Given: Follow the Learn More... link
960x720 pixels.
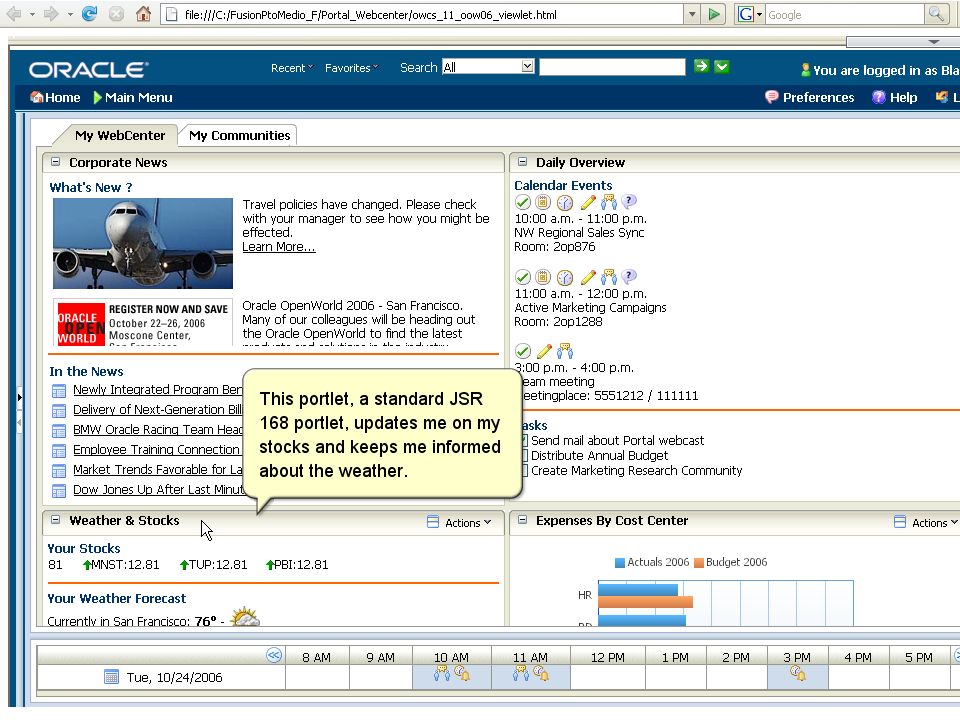Looking at the screenshot, I should coord(279,247).
